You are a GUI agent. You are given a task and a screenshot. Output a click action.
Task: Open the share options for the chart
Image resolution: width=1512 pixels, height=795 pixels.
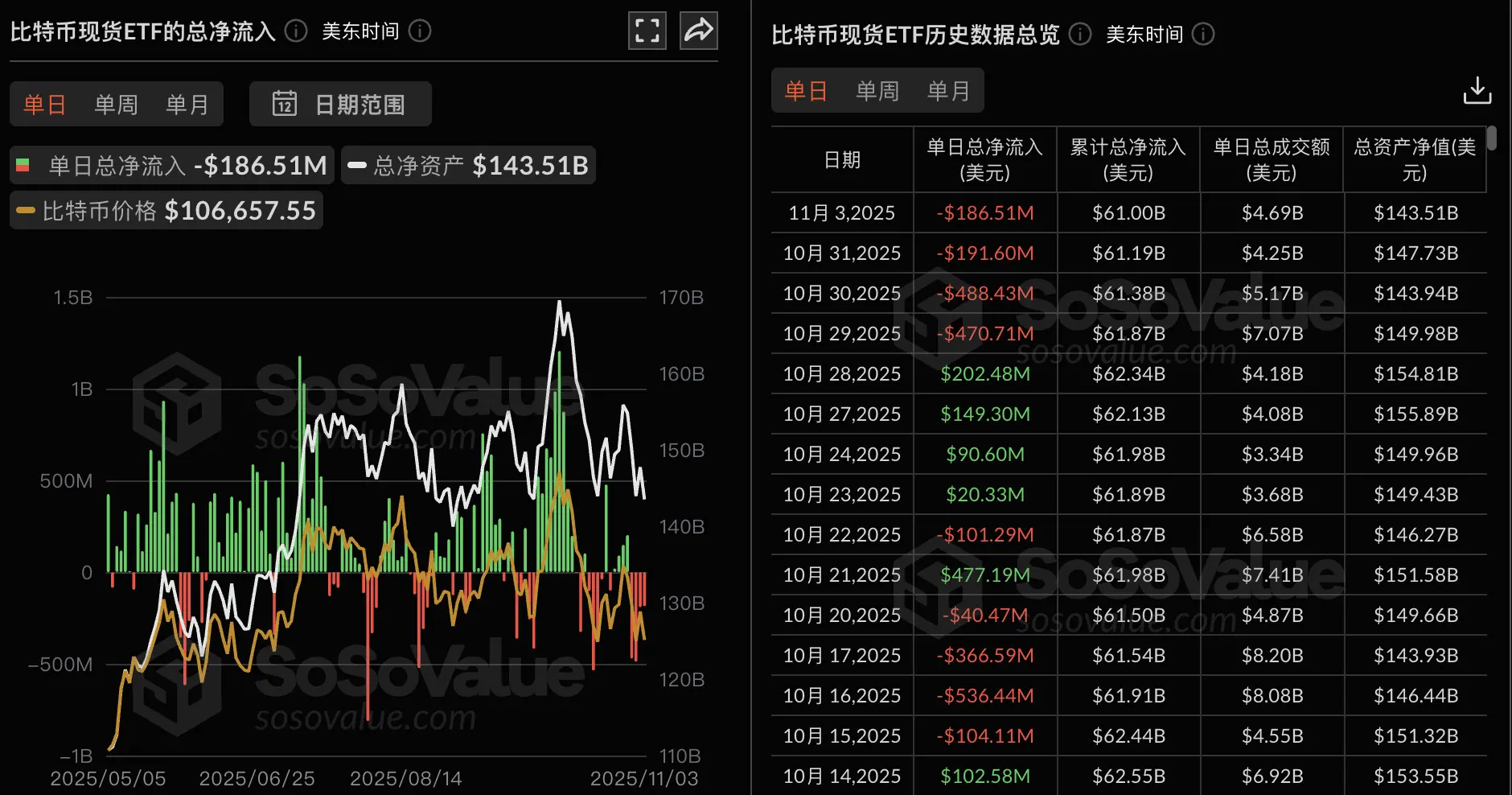pos(698,30)
